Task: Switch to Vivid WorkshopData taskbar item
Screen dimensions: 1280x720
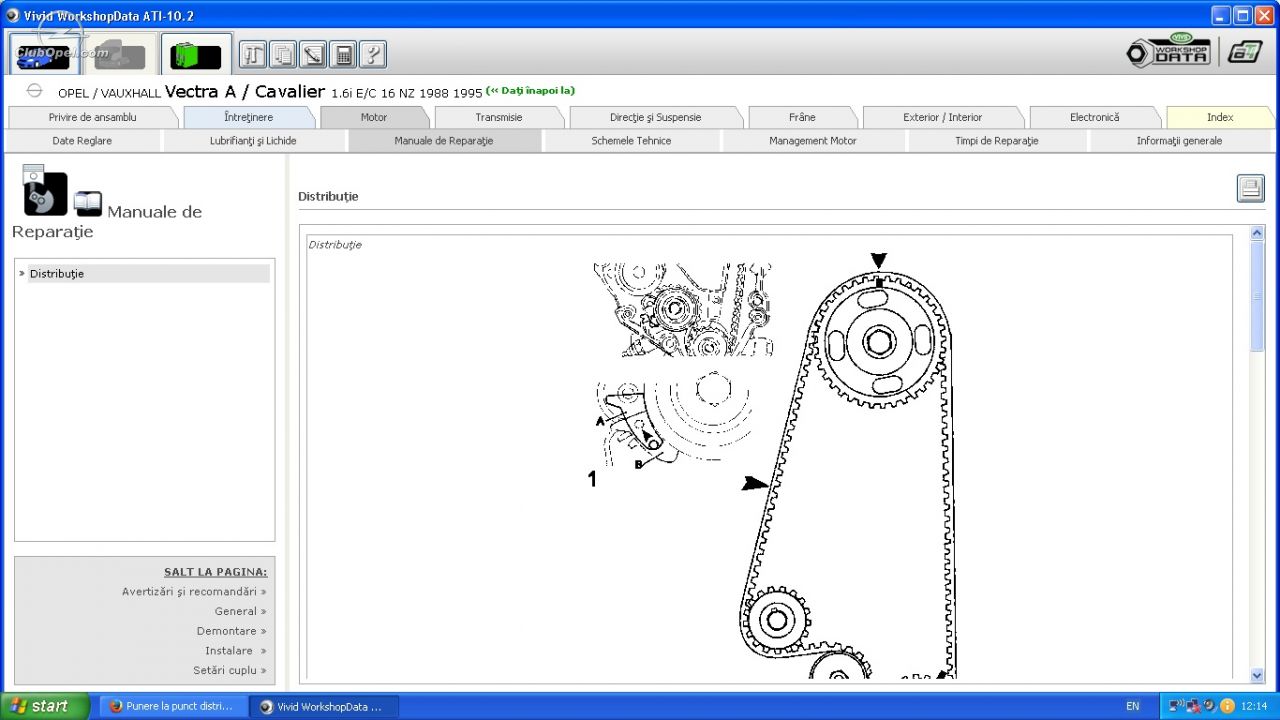Action: [324, 706]
